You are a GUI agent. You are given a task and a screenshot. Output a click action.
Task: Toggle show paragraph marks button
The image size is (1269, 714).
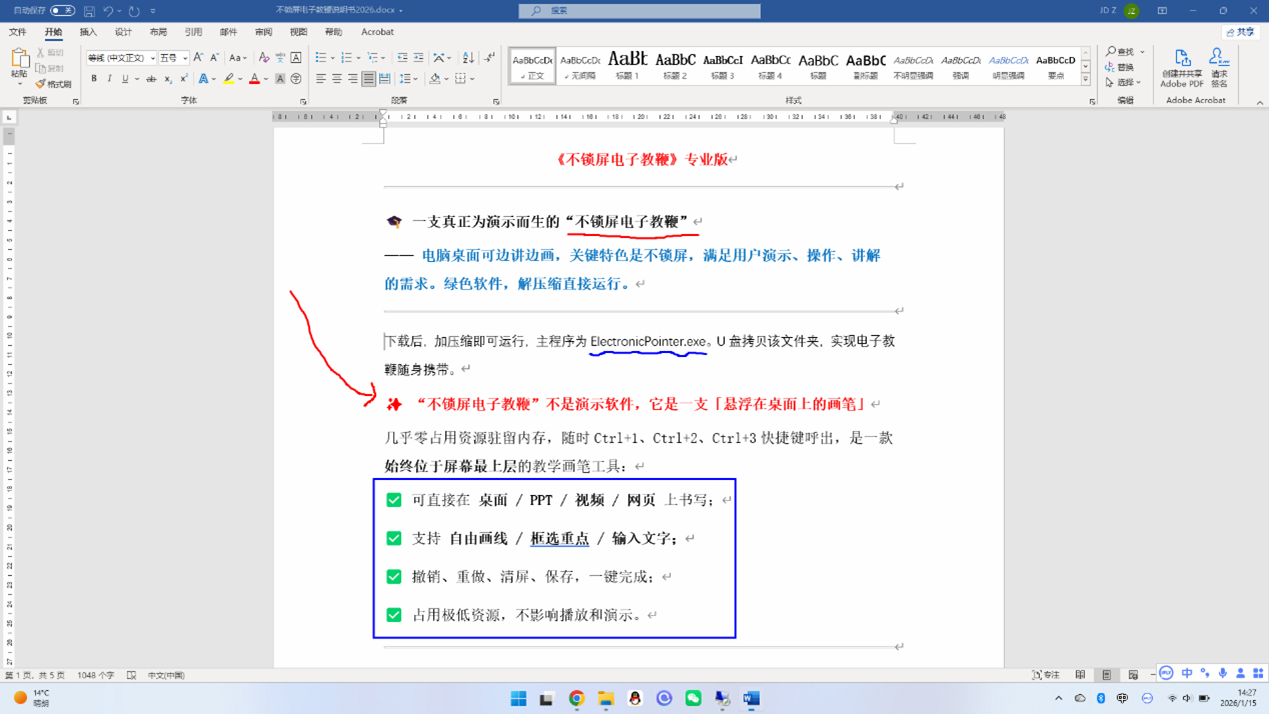(x=489, y=58)
